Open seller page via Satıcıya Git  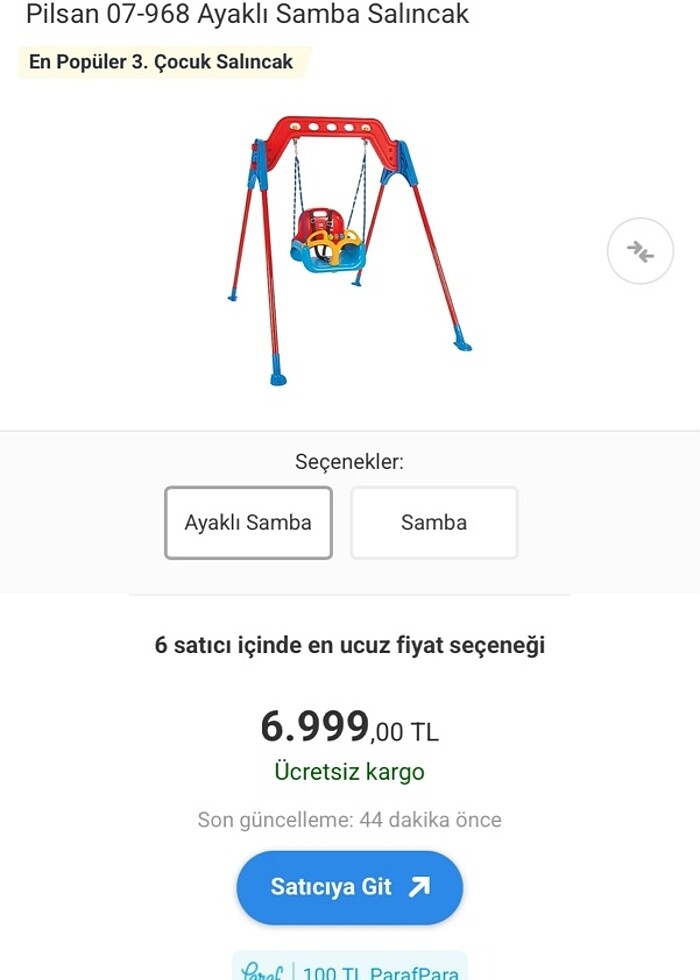click(x=349, y=887)
